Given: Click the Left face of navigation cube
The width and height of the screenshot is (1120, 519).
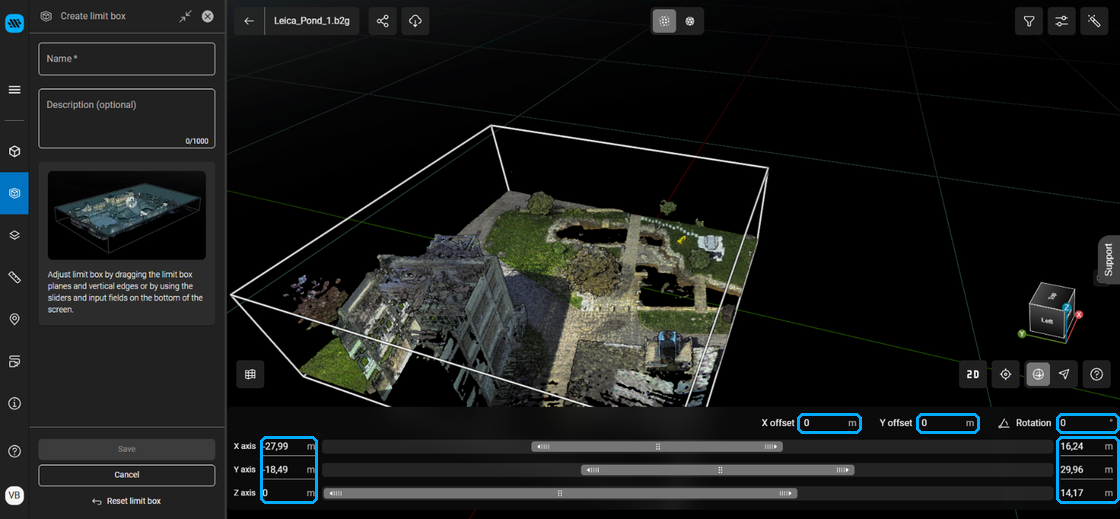Looking at the screenshot, I should tap(1047, 321).
